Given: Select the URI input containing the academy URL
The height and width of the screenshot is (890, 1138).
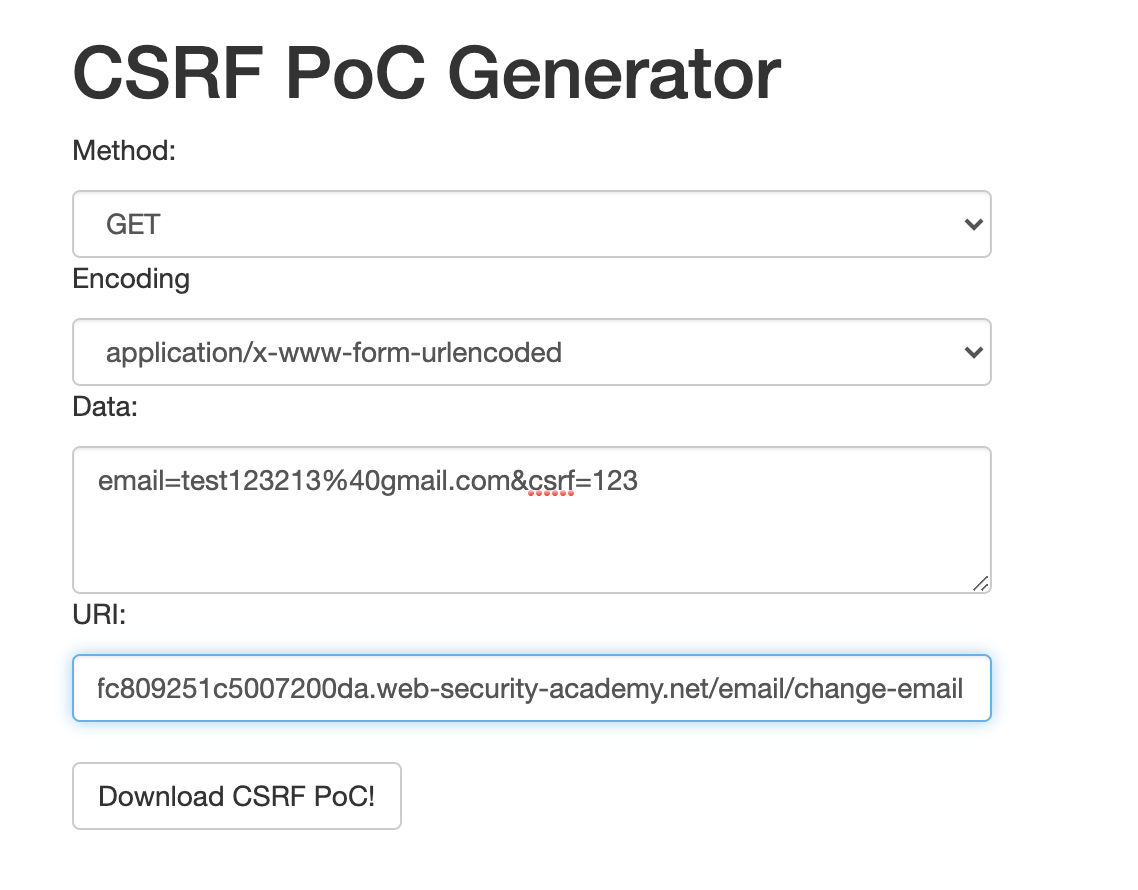Looking at the screenshot, I should tap(531, 688).
